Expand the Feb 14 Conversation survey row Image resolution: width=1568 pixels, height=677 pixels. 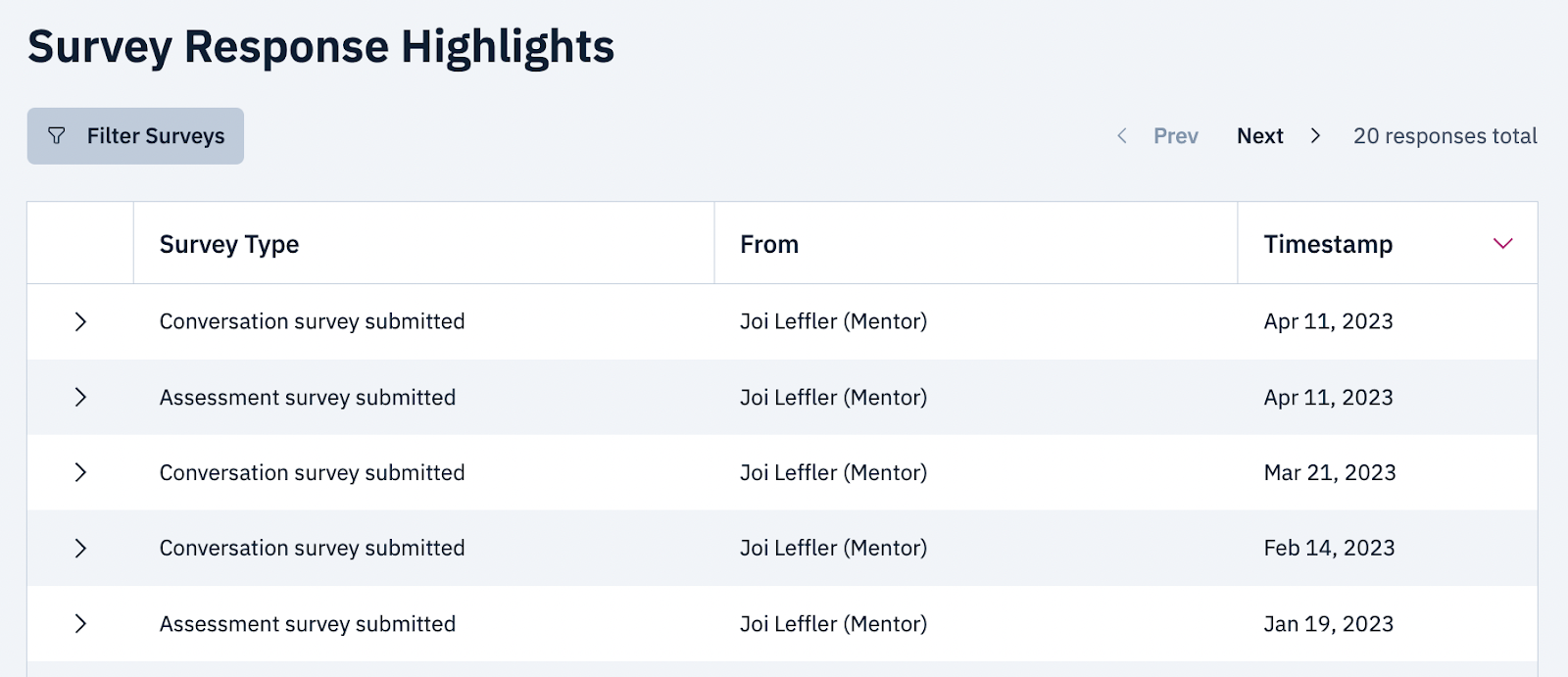[x=80, y=548]
